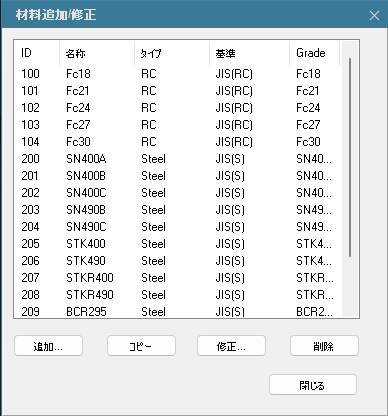The height and width of the screenshot is (416, 388).
Task: Click ID 203 cell
Action: (30, 210)
